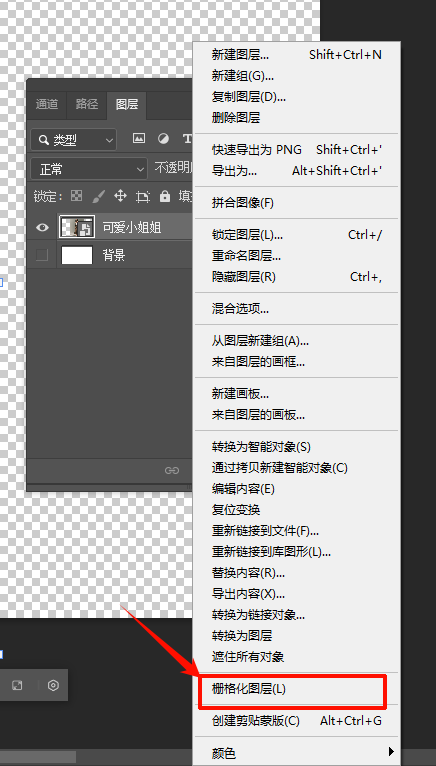Click 拼合图像(F) menu item

(297, 203)
